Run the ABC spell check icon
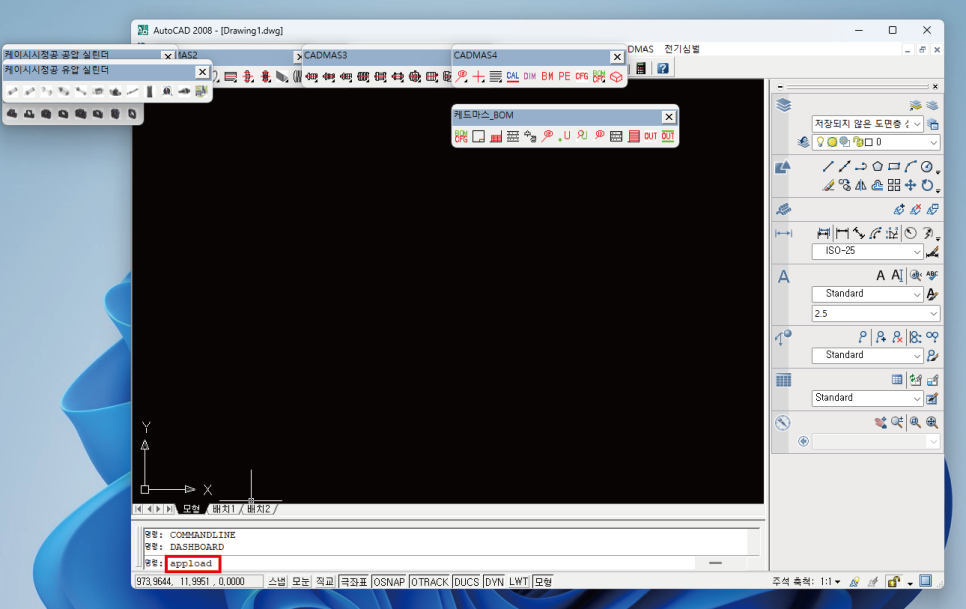Screen dimensions: 966x609 coord(932,275)
